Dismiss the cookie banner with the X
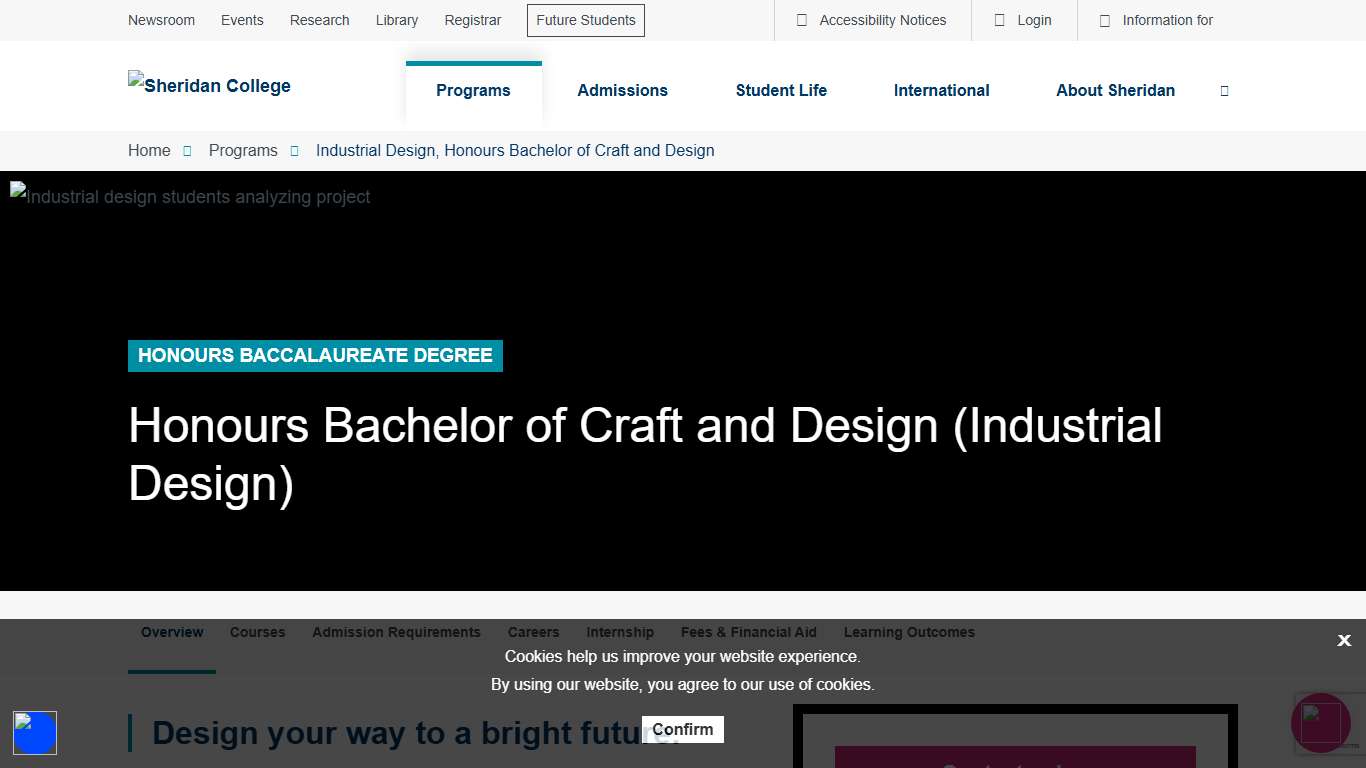 click(x=1344, y=640)
